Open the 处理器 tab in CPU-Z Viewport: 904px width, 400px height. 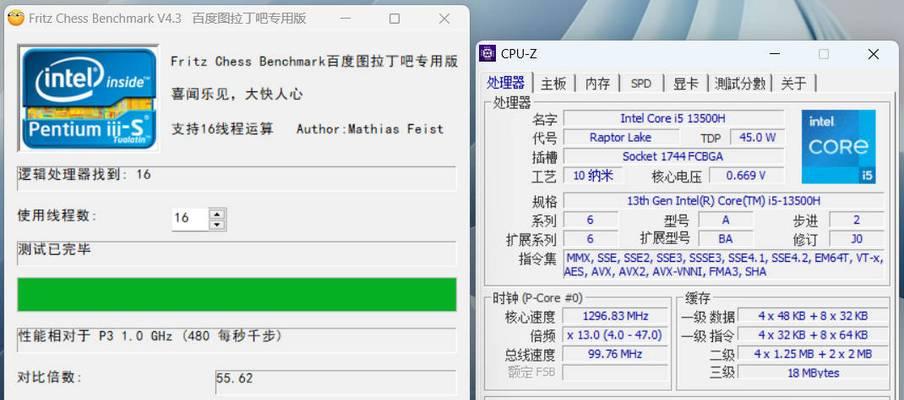[x=506, y=83]
